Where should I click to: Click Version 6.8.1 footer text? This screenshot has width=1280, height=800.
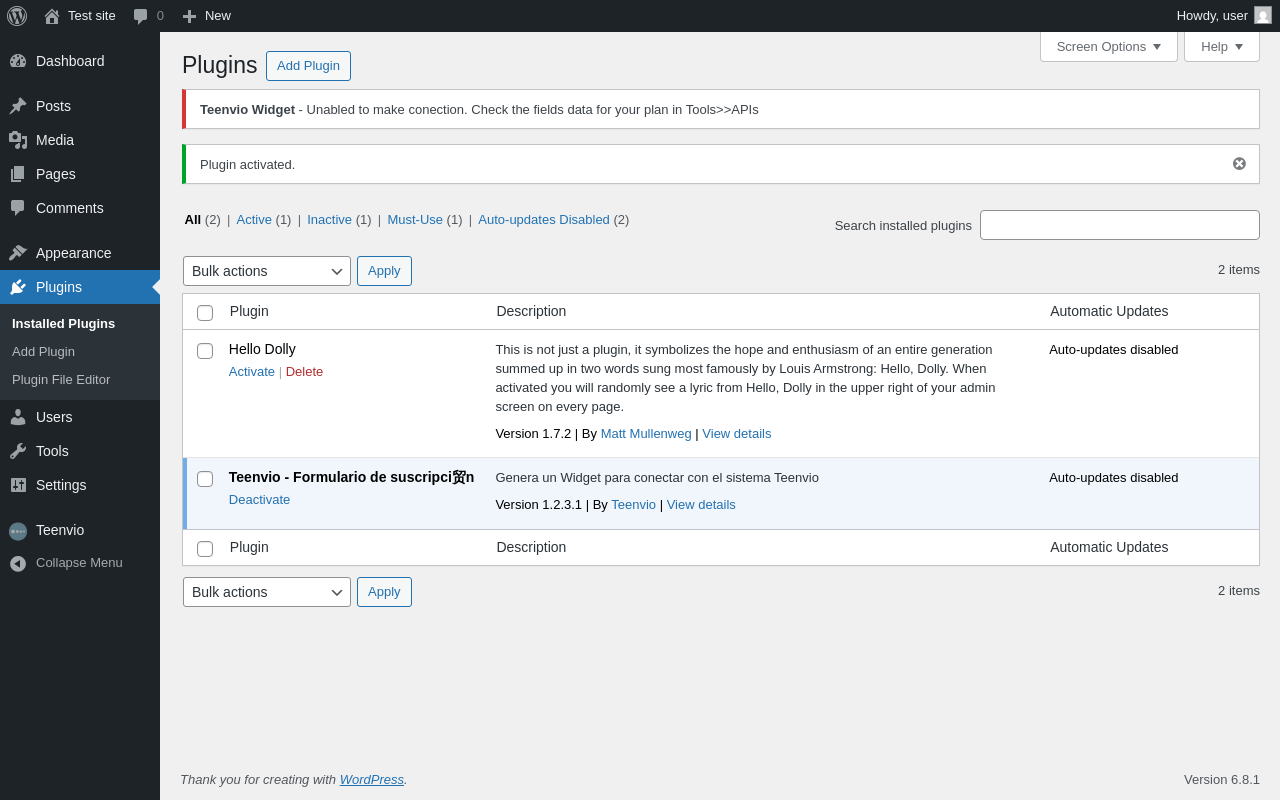click(1222, 780)
